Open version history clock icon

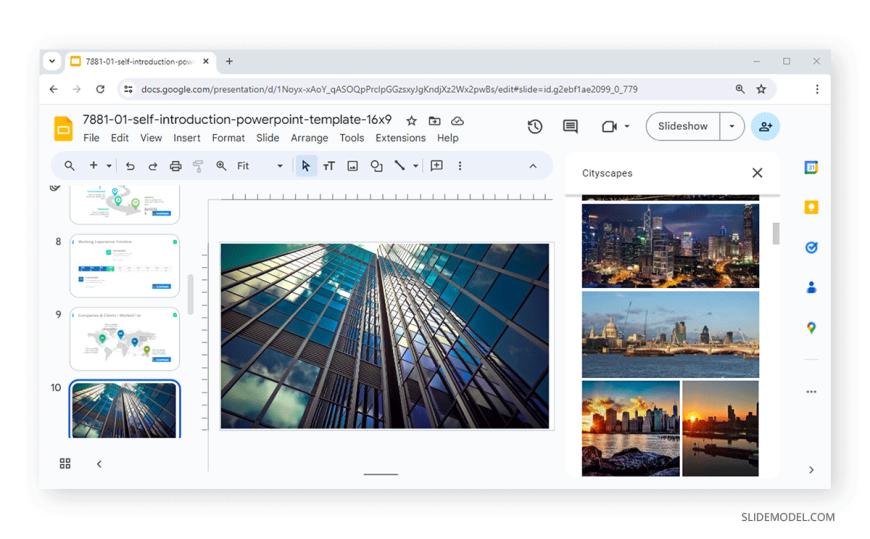(x=535, y=127)
